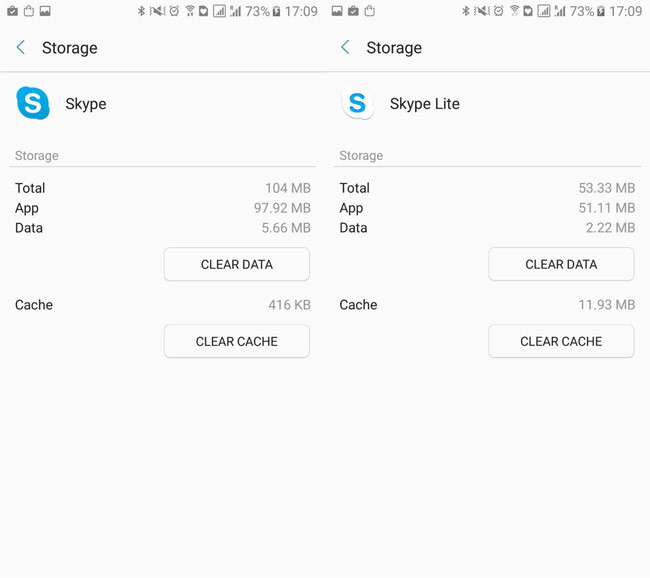Tap the Storage section header under Skype Lite
Image resolution: width=650 pixels, height=578 pixels.
pyautogui.click(x=361, y=156)
